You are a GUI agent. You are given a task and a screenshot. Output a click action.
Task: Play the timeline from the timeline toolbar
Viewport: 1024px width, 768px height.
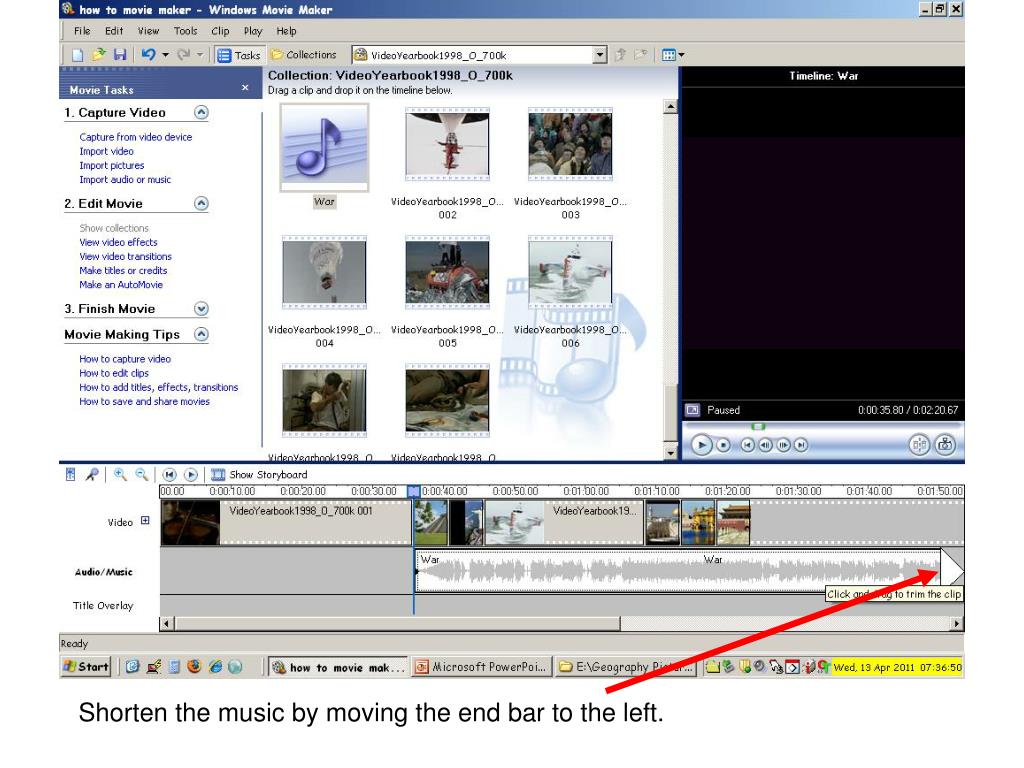click(191, 475)
